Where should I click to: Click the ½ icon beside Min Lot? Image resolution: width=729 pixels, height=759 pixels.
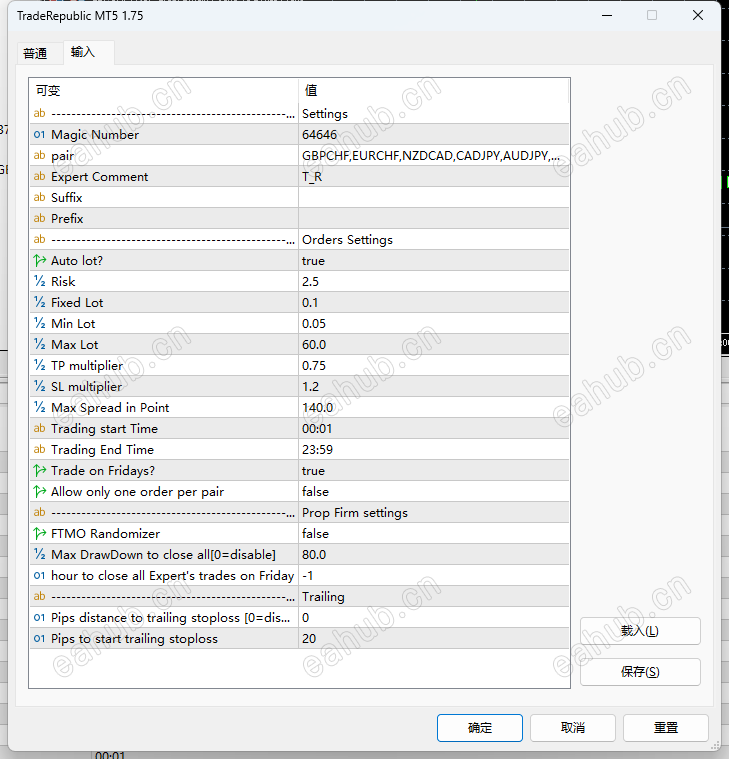tap(40, 323)
